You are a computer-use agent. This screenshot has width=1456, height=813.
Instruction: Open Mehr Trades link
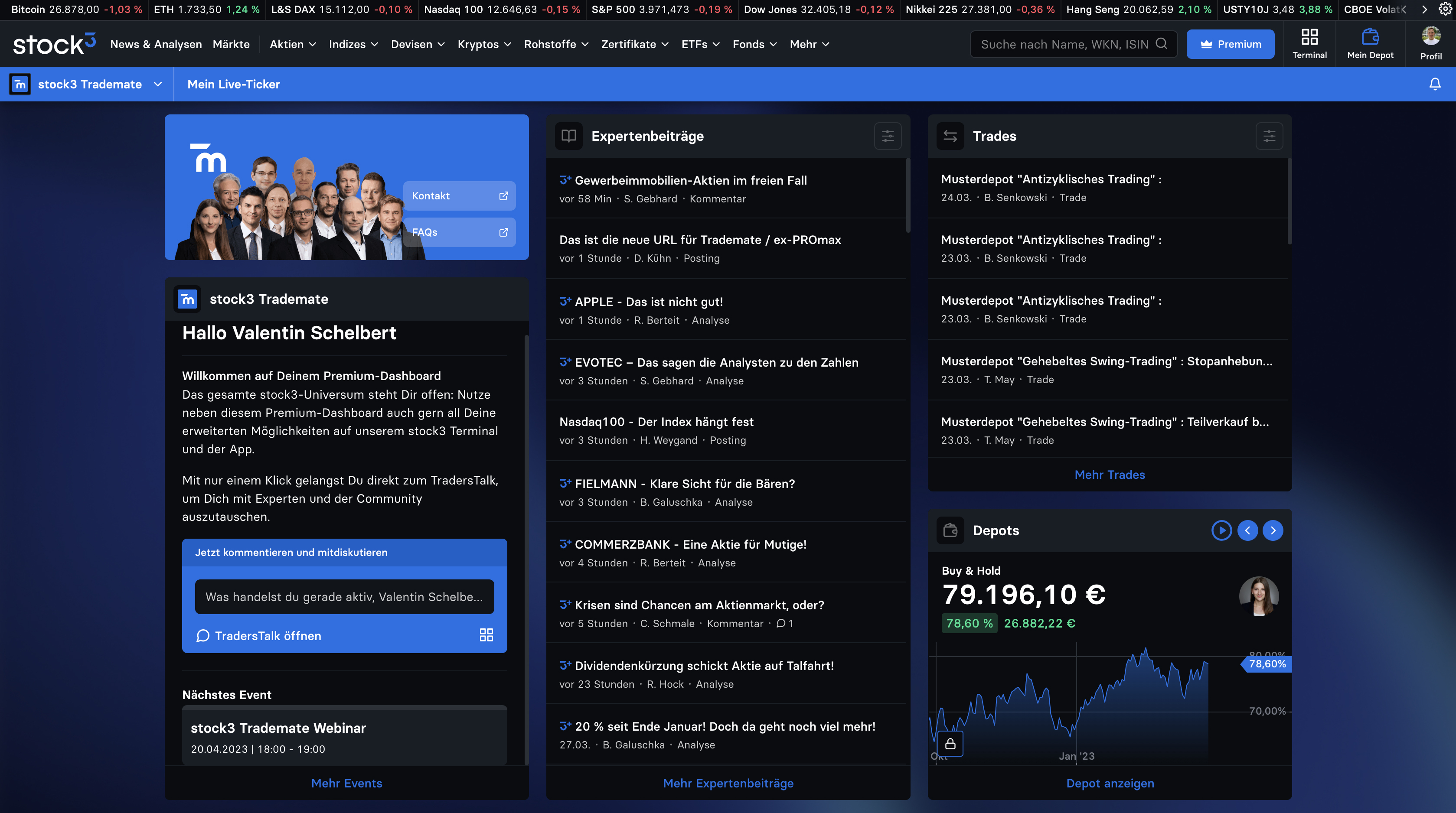pos(1110,475)
